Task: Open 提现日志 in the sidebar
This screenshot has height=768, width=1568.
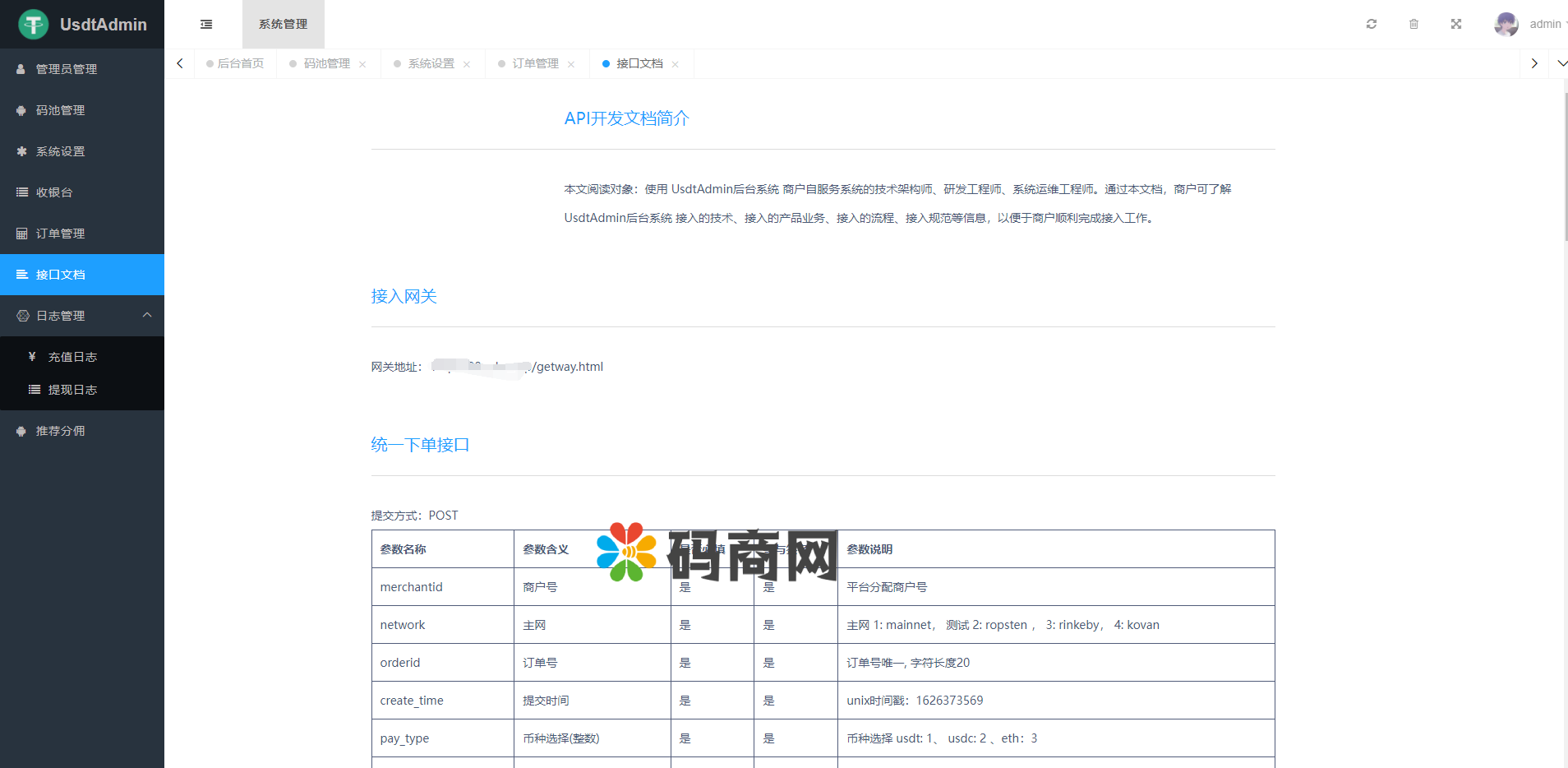Action: [x=72, y=390]
